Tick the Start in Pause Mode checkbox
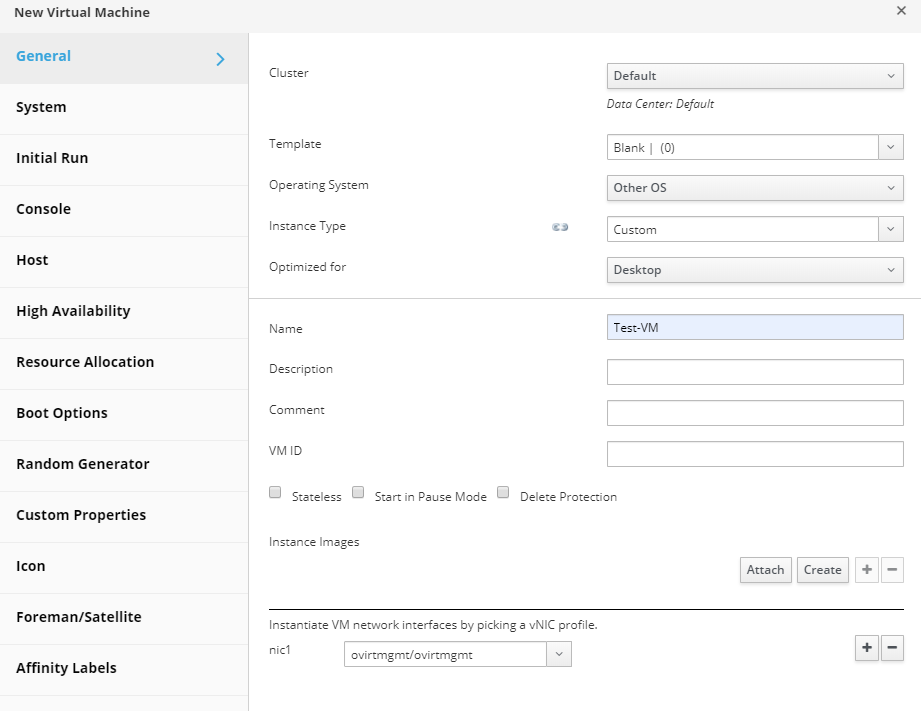 (358, 493)
